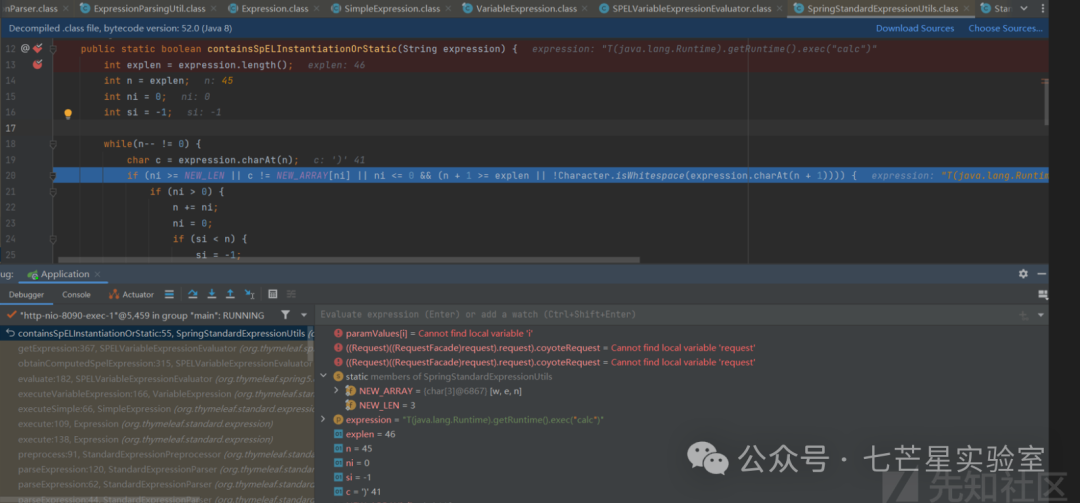The height and width of the screenshot is (503, 1080).
Task: Click Choose Sources link
Action: pyautogui.click(x=1005, y=28)
